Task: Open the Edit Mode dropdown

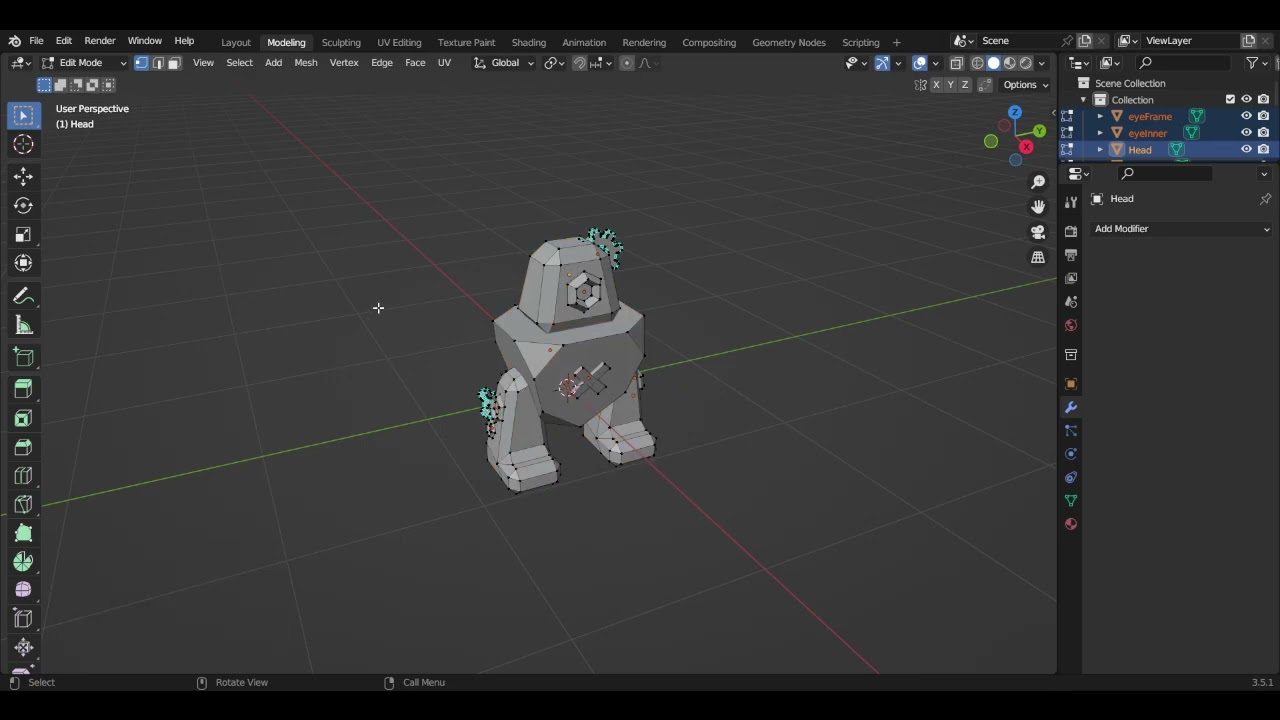Action: tap(83, 63)
